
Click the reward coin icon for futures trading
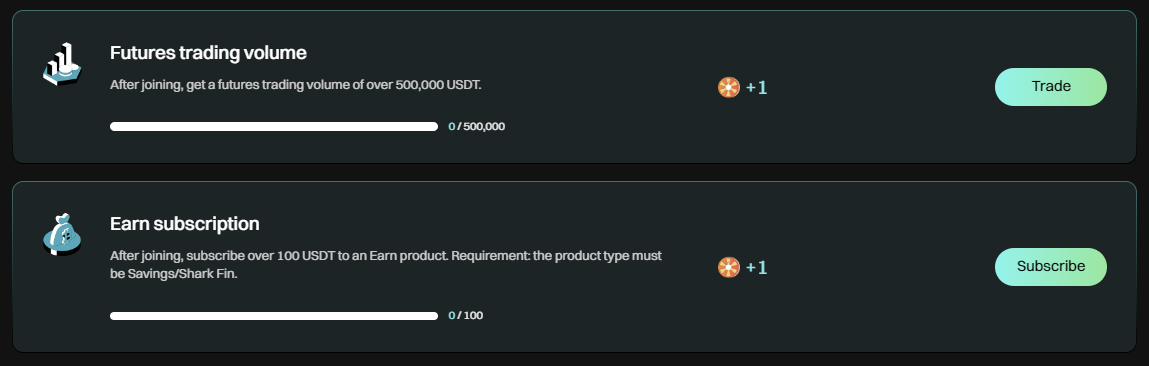click(x=728, y=87)
